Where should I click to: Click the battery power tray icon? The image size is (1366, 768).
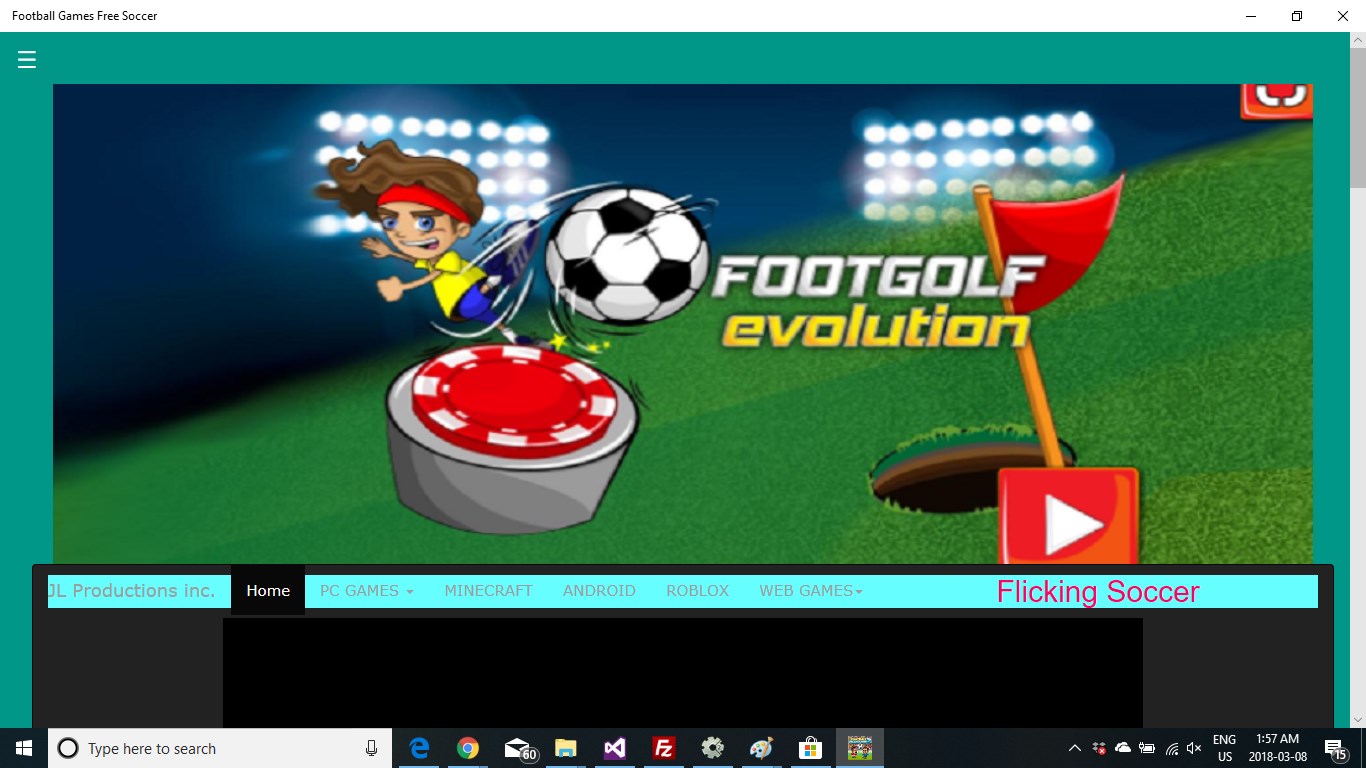(x=1147, y=748)
